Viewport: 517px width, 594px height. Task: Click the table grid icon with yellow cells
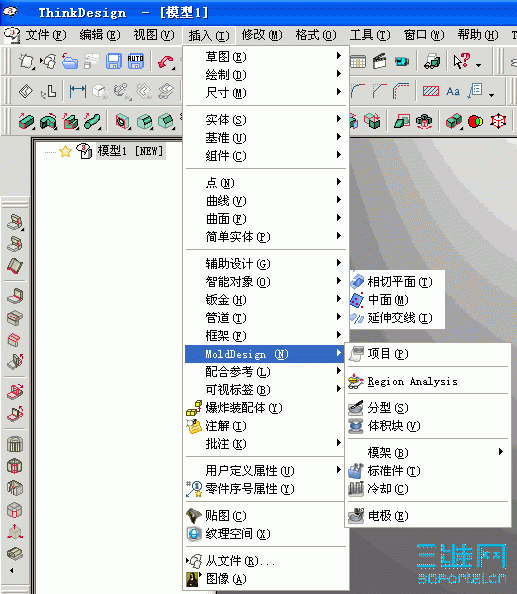click(x=358, y=61)
